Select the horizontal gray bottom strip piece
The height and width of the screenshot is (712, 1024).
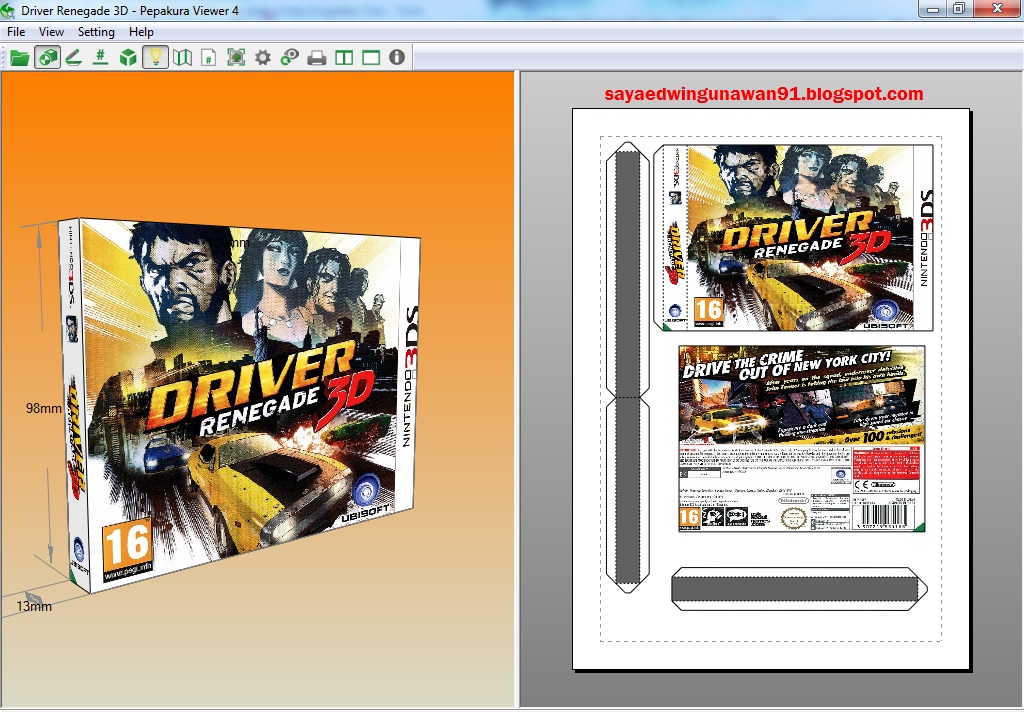tap(799, 589)
